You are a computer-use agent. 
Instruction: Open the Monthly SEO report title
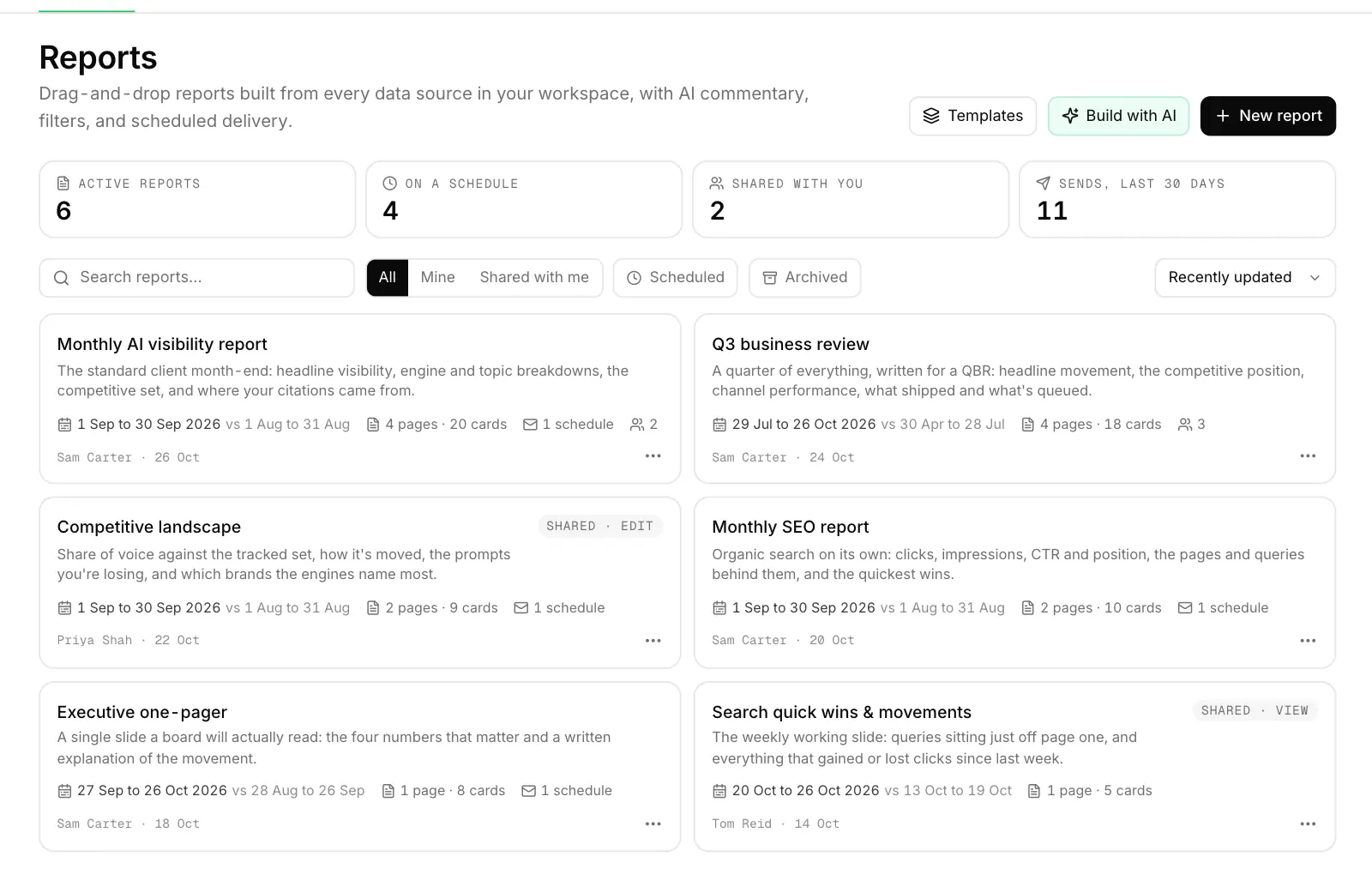pos(791,528)
